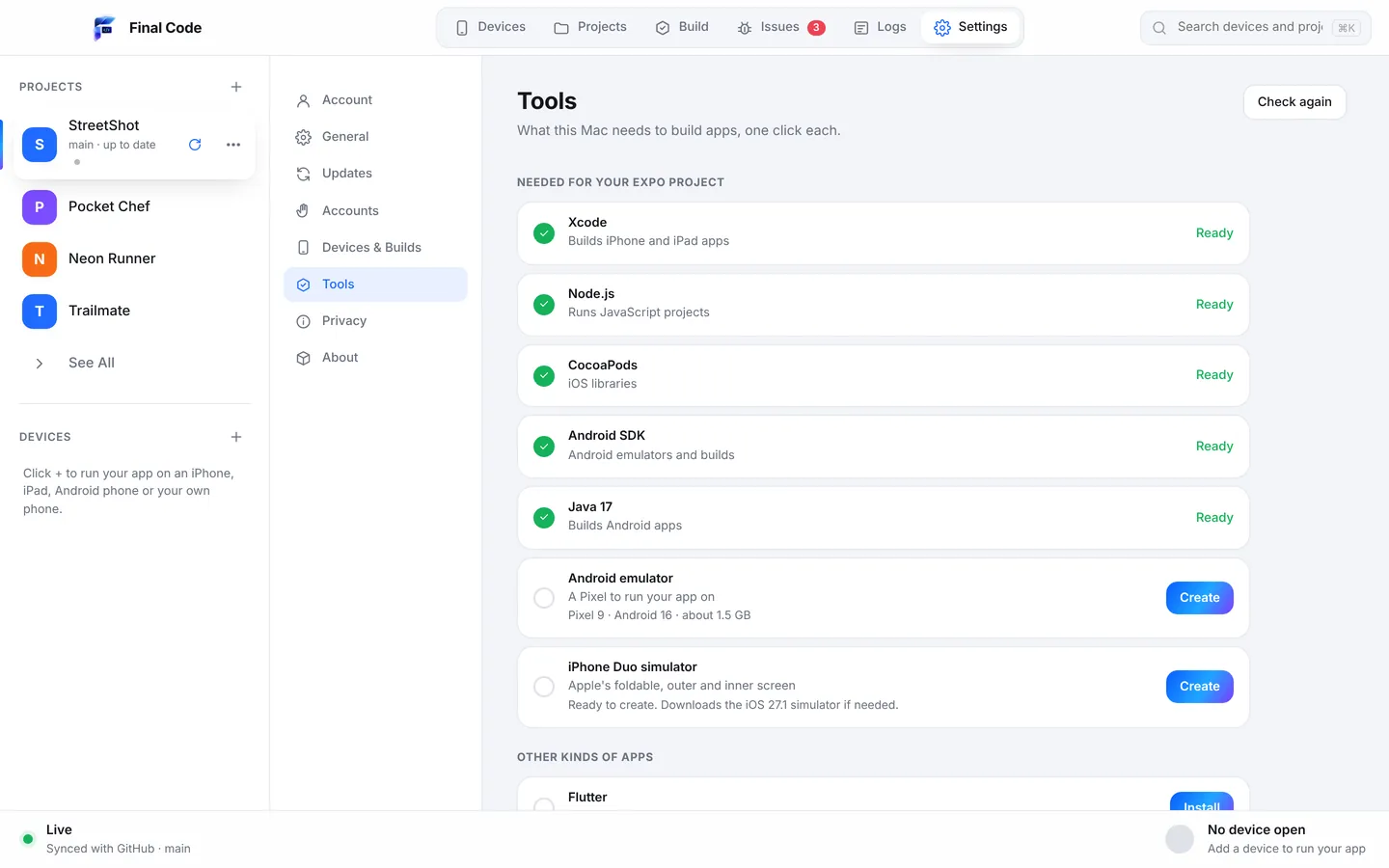This screenshot has width=1389, height=868.
Task: Open StreetShot more options menu
Action: [x=233, y=145]
